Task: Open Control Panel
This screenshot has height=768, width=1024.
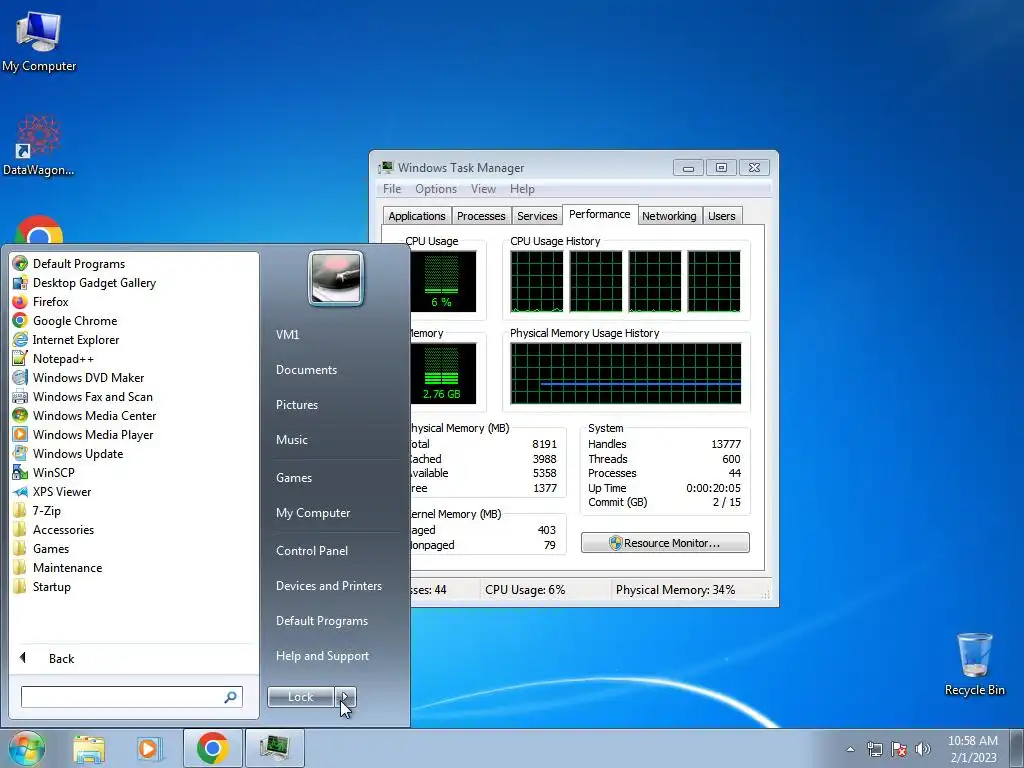Action: pos(312,551)
